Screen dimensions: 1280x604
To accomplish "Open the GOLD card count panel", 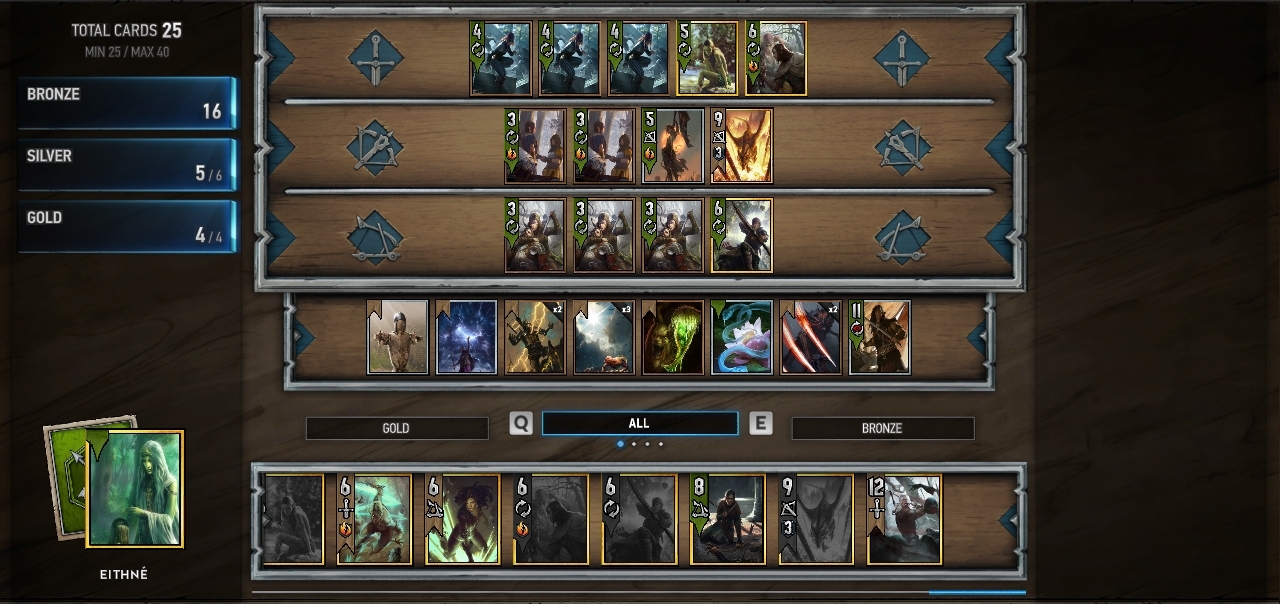I will (127, 227).
